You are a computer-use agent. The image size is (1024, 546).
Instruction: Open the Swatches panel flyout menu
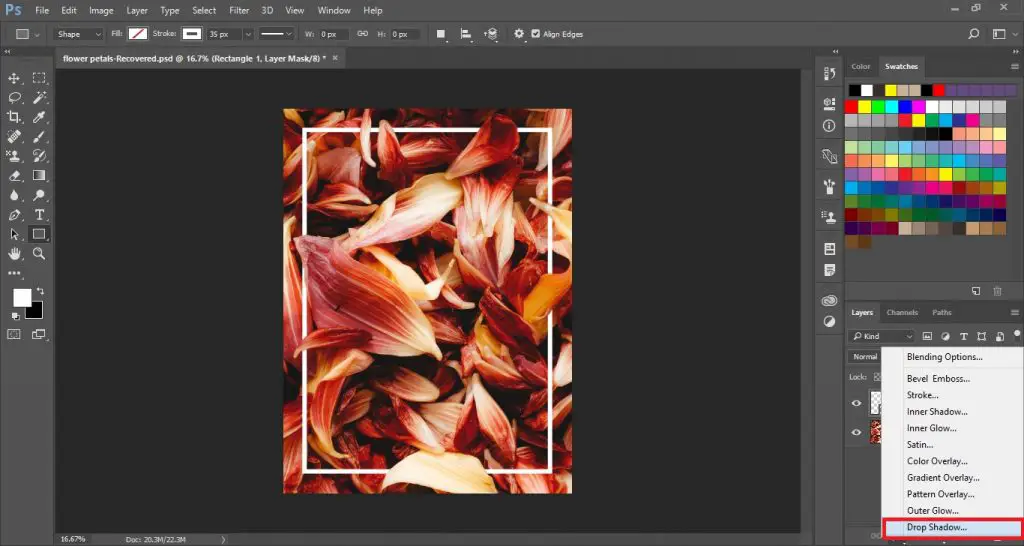coord(1014,67)
